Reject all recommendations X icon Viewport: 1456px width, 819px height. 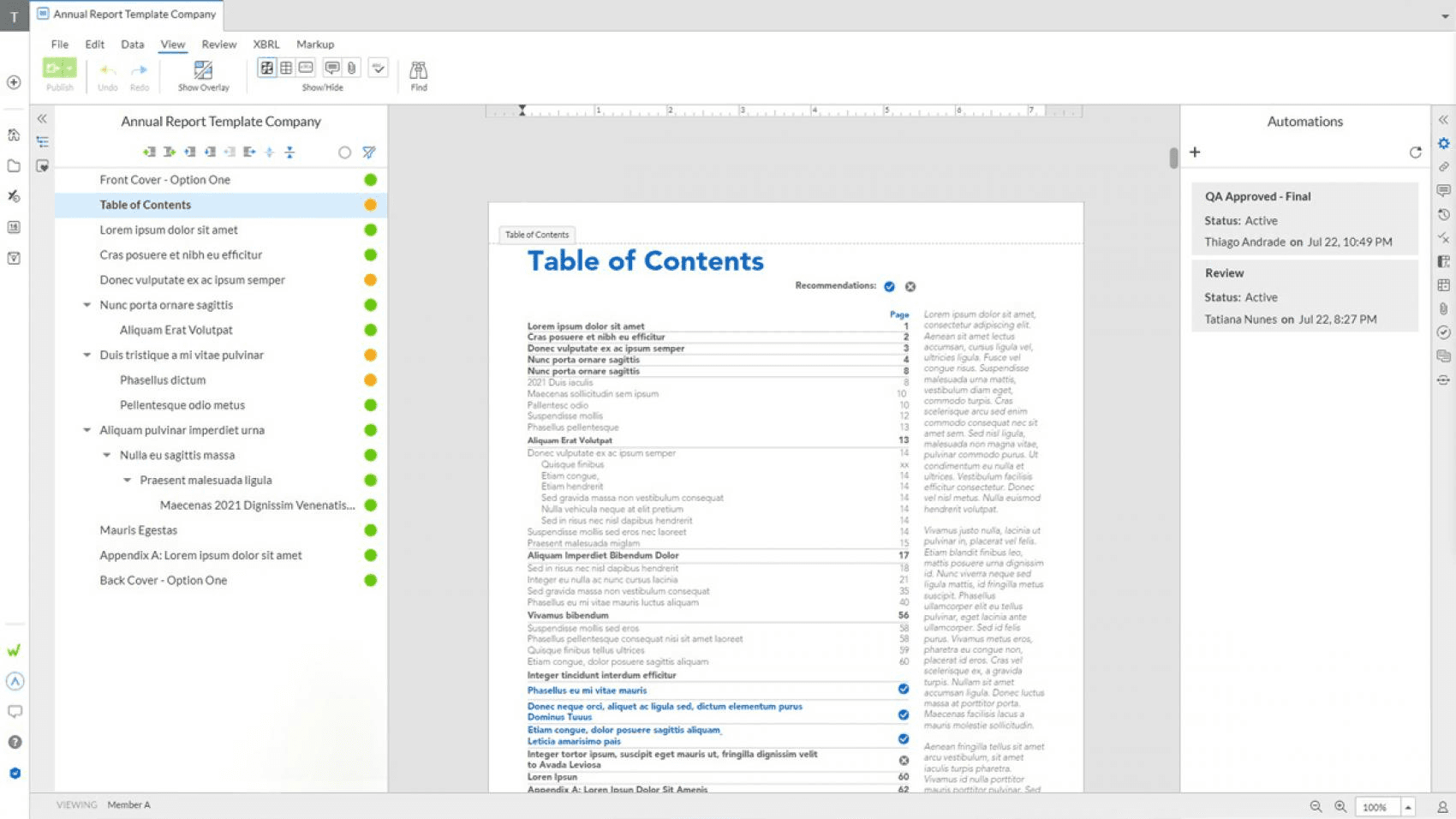click(x=910, y=286)
